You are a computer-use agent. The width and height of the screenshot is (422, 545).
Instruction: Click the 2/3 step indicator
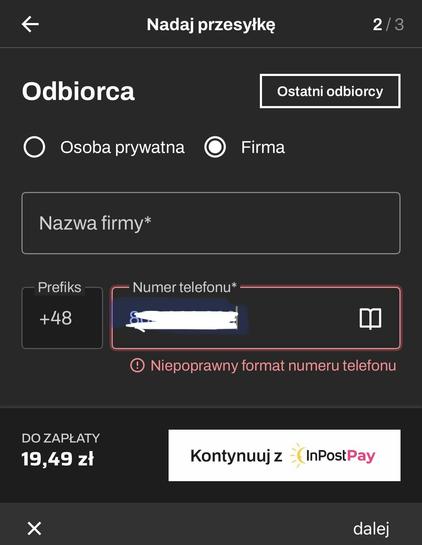point(388,24)
